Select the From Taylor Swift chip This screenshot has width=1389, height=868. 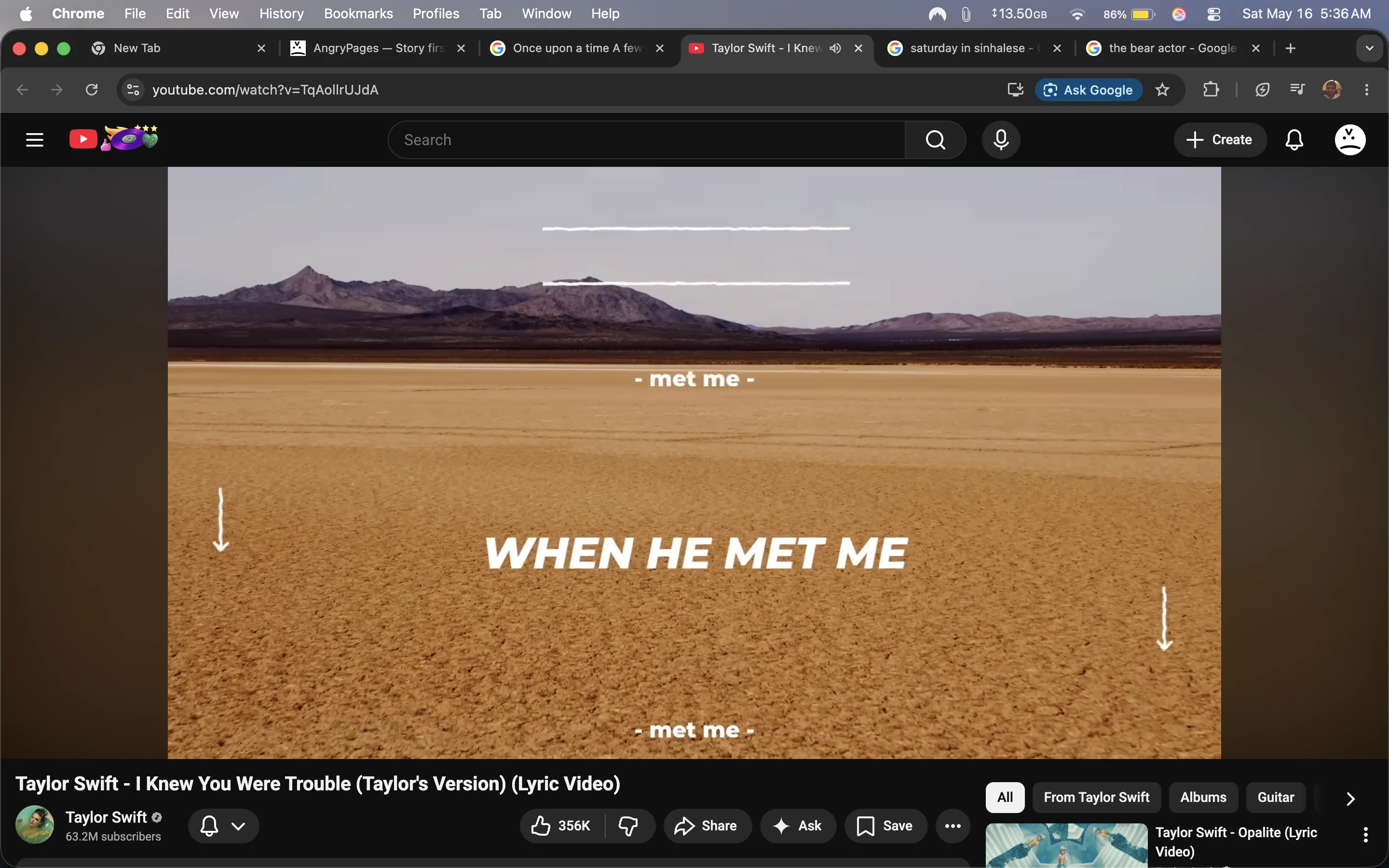click(1096, 798)
